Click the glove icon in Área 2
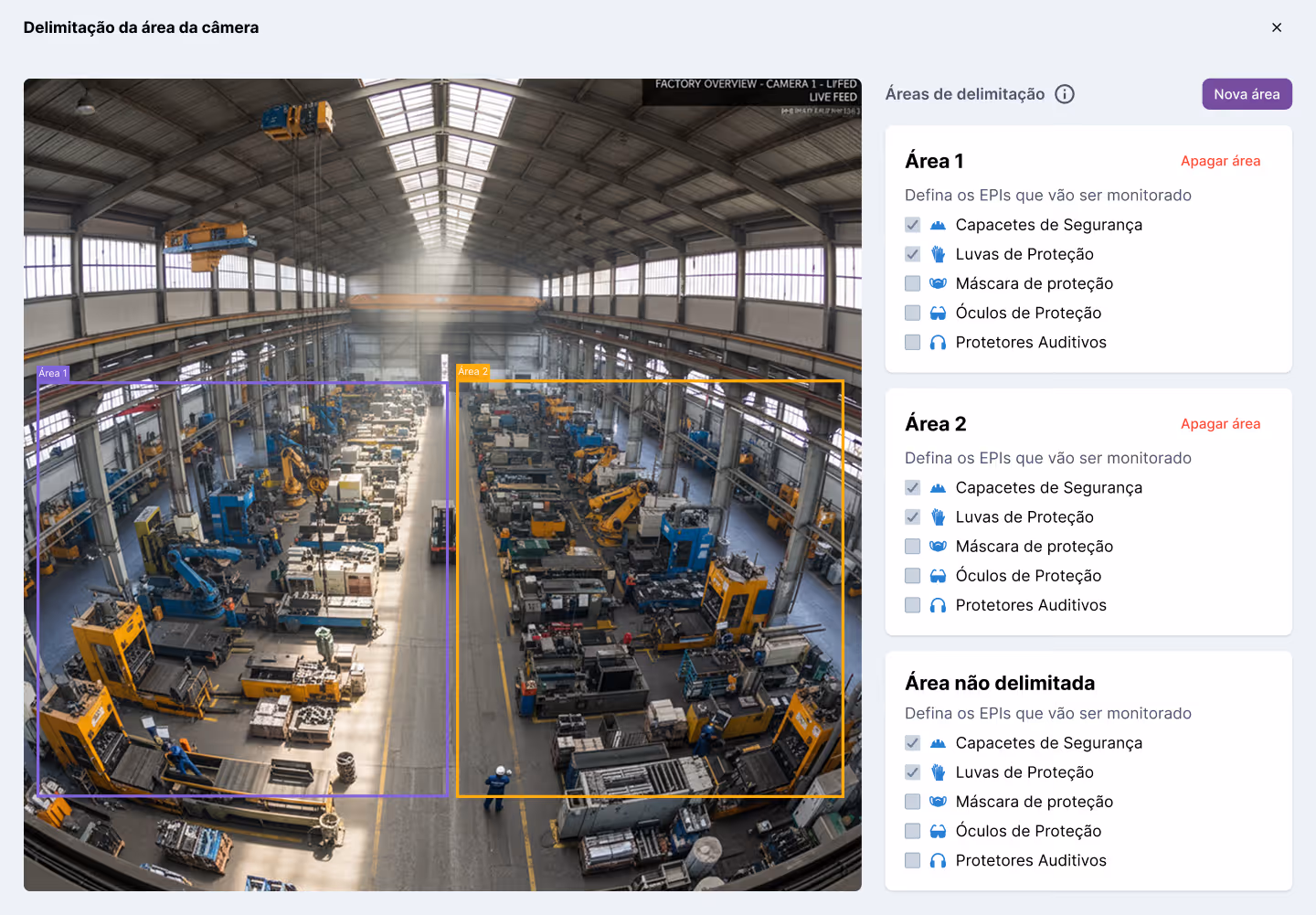Screen dimensions: 1316x915 coord(938,517)
